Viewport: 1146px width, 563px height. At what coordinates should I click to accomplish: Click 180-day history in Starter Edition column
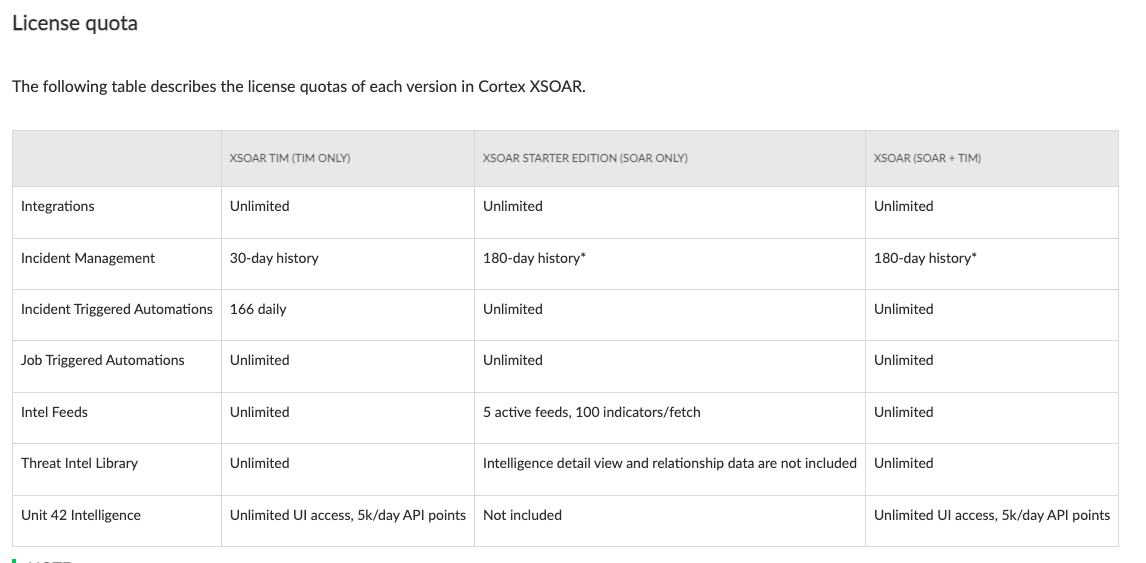[x=534, y=258]
